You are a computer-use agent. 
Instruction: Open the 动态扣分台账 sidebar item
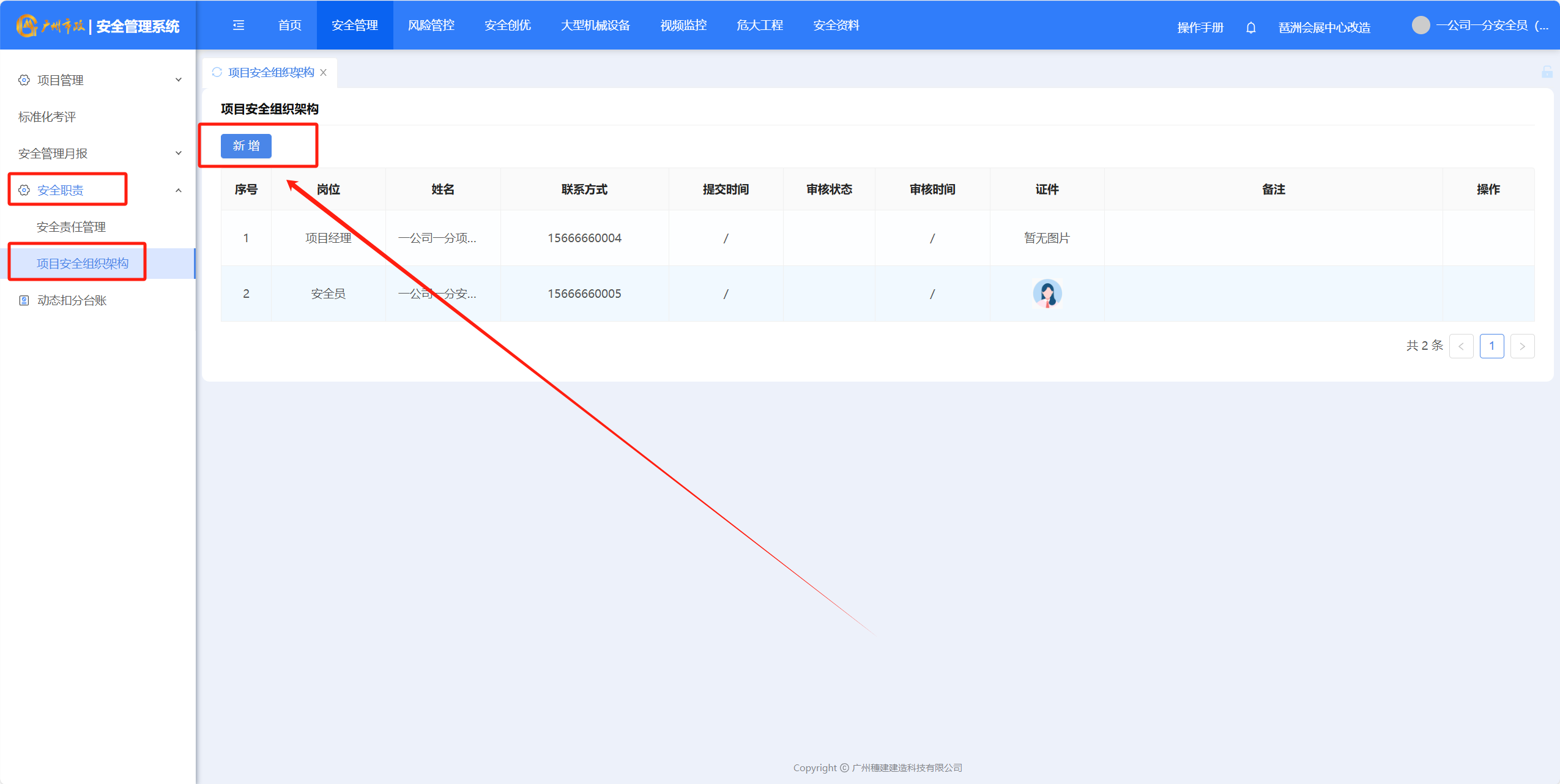point(72,300)
